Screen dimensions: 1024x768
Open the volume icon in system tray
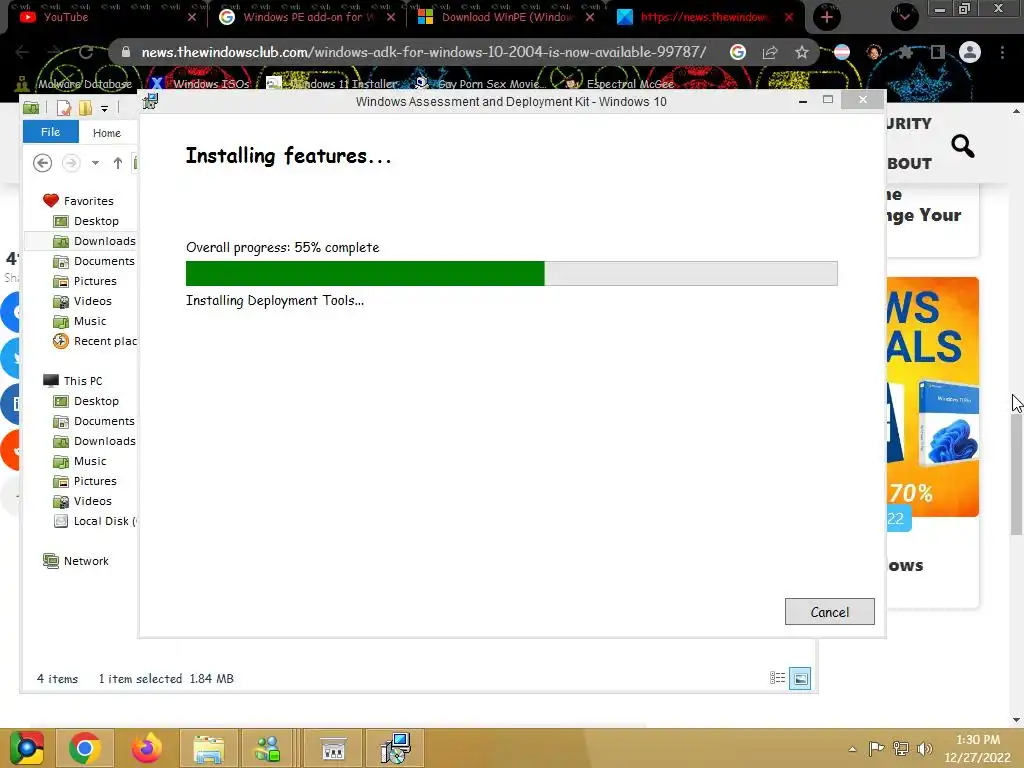click(x=925, y=749)
